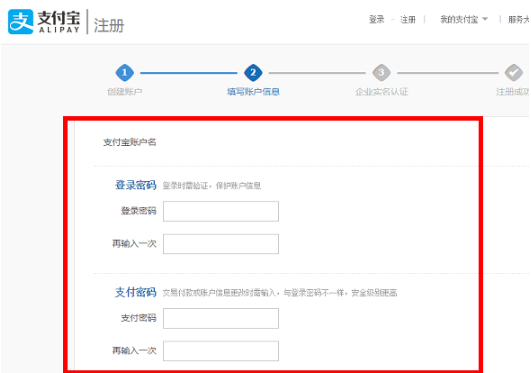Focus the 支付密码 input field
Image resolution: width=531 pixels, height=373 pixels.
[221, 318]
